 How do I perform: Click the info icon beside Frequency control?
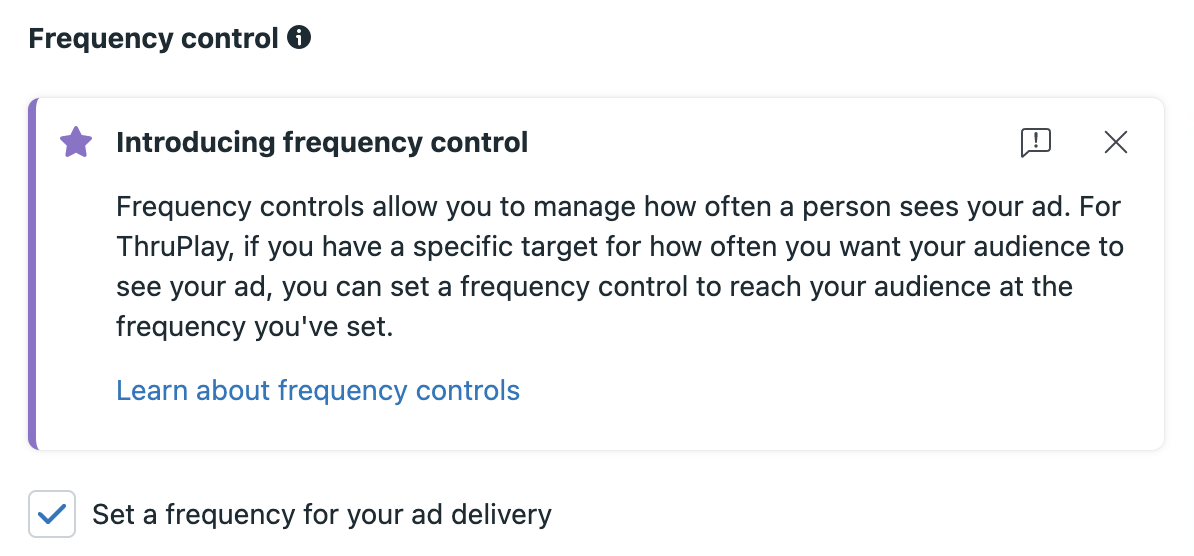tap(299, 37)
